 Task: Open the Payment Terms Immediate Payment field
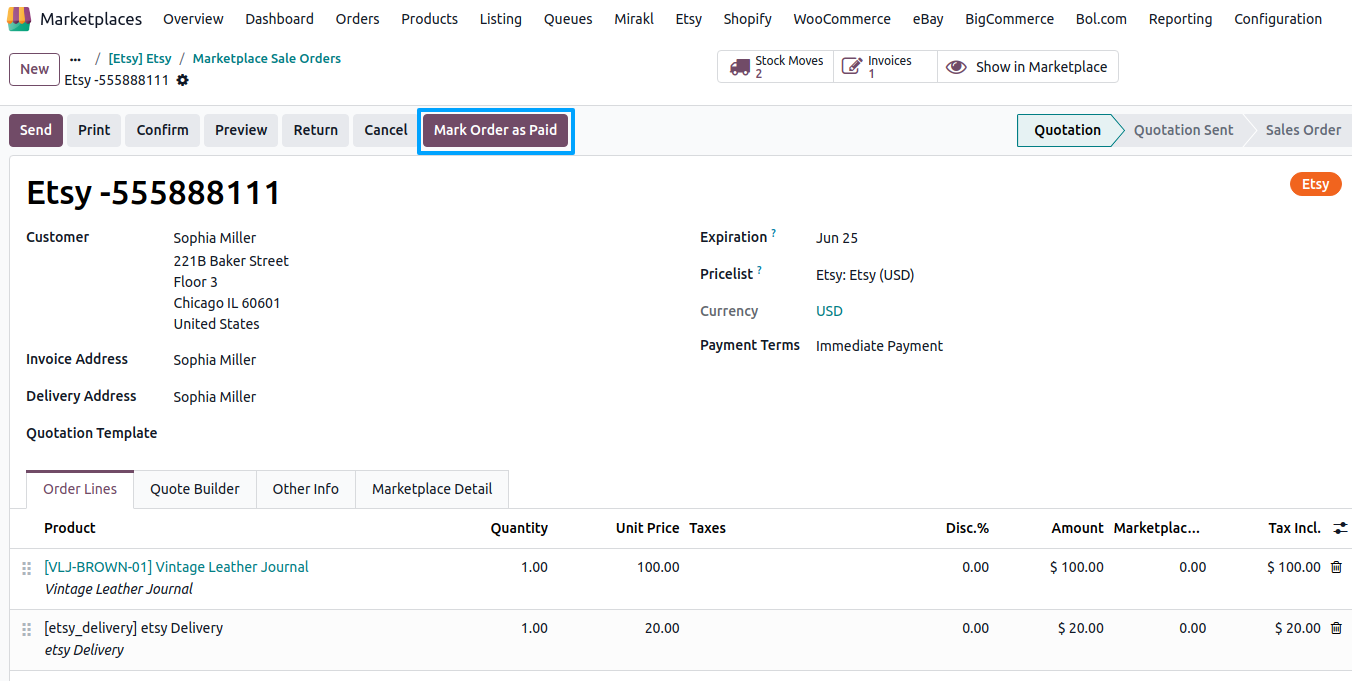(x=879, y=346)
